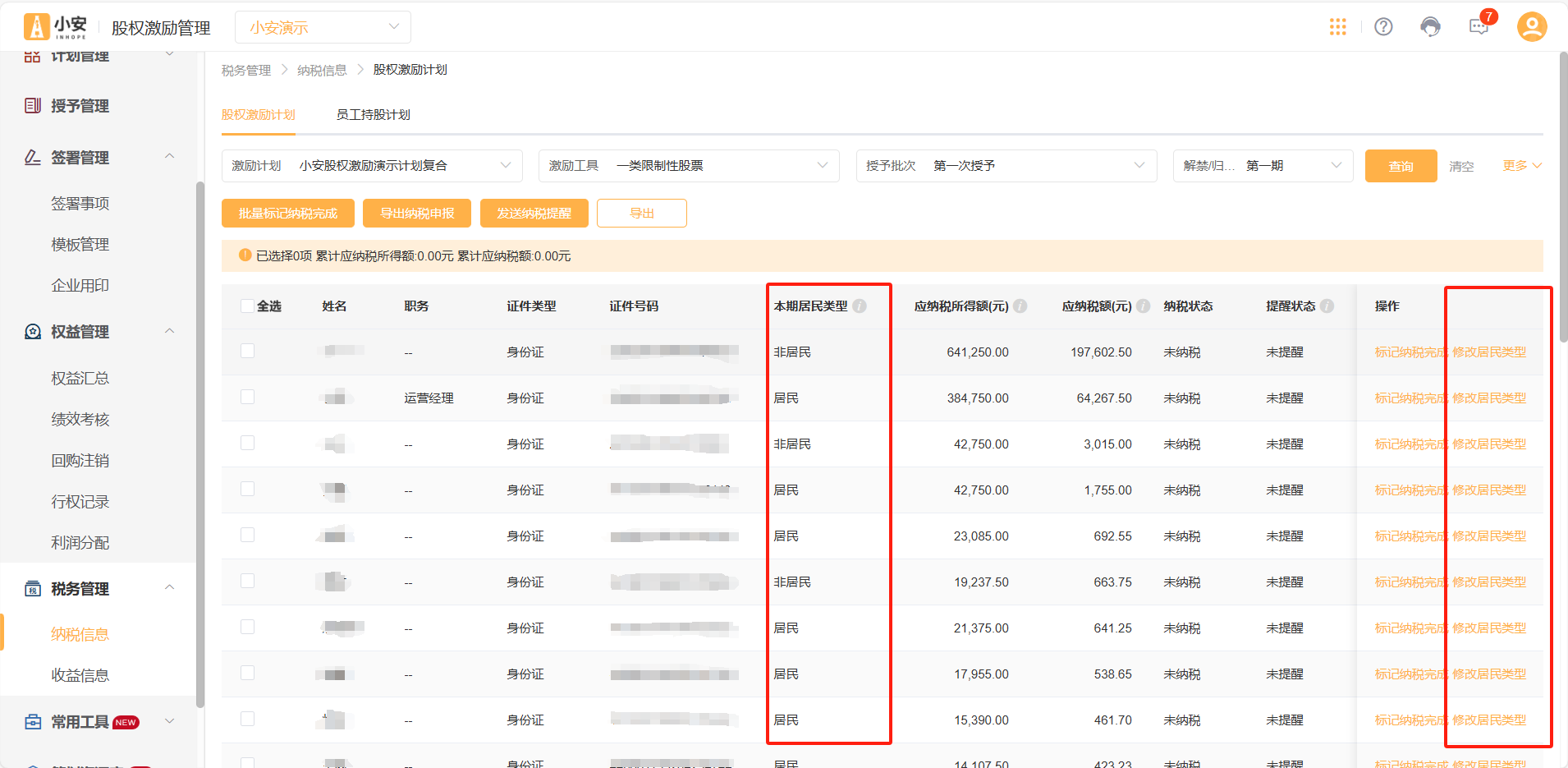Toggle the 全选 checkbox
The height and width of the screenshot is (768, 1568).
click(x=247, y=306)
